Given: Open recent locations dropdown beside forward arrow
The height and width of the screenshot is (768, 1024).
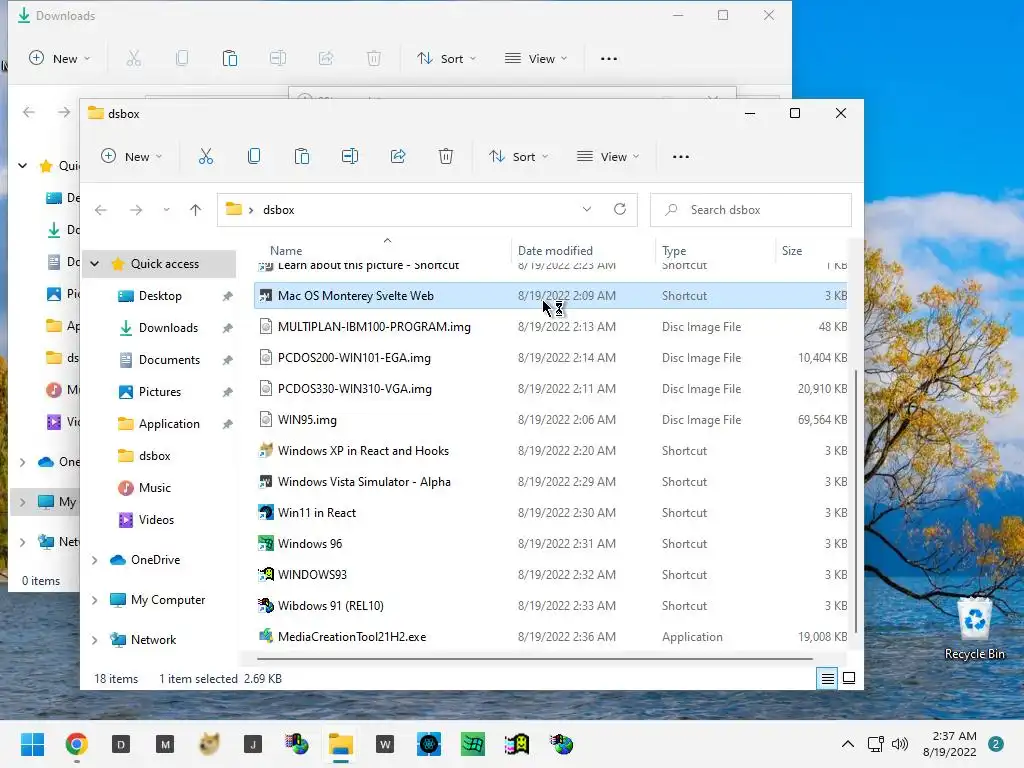Looking at the screenshot, I should pos(167,210).
